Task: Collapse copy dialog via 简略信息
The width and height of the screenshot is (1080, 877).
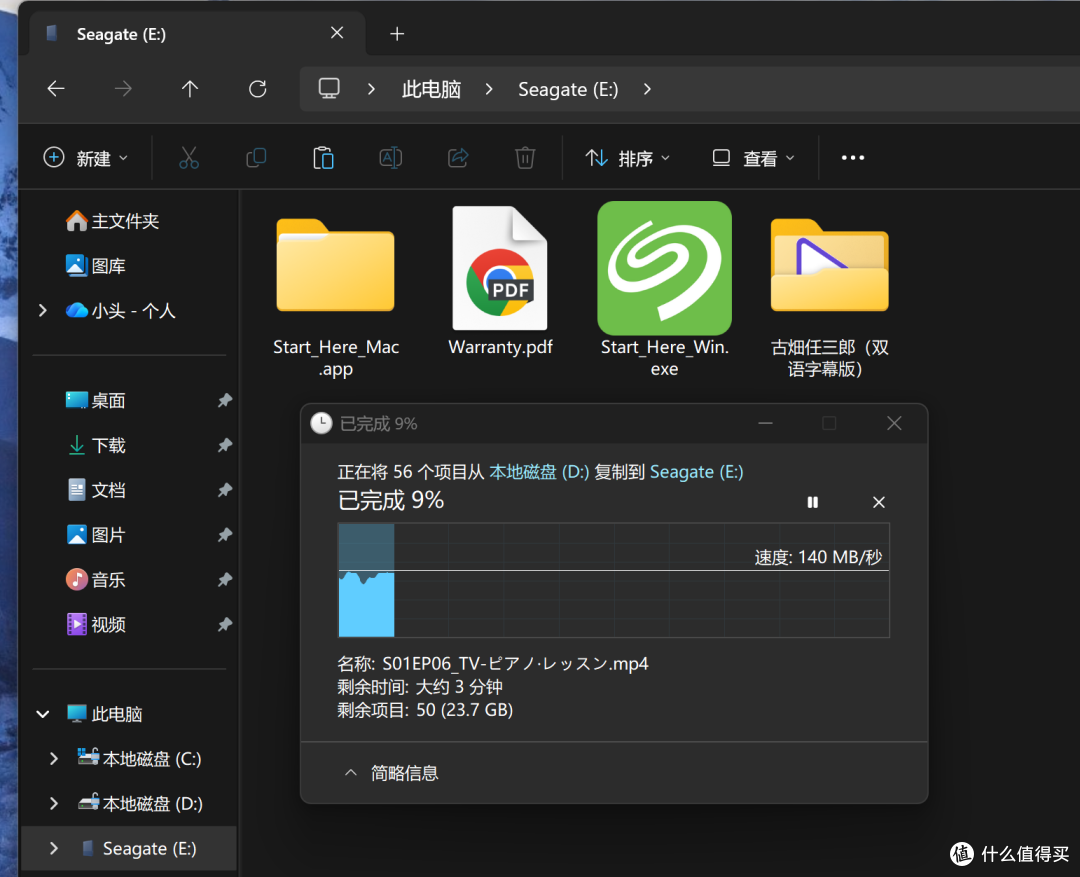Action: [391, 773]
